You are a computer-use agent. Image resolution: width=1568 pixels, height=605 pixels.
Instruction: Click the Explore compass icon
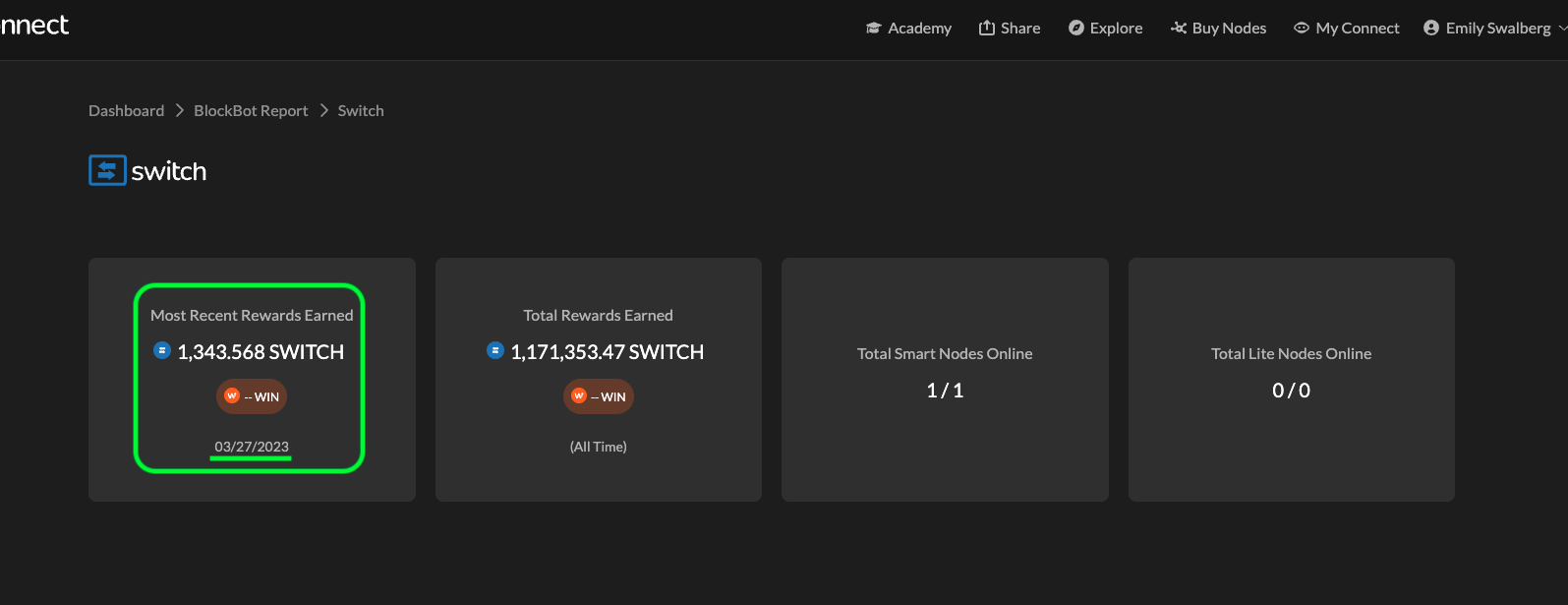(1076, 29)
